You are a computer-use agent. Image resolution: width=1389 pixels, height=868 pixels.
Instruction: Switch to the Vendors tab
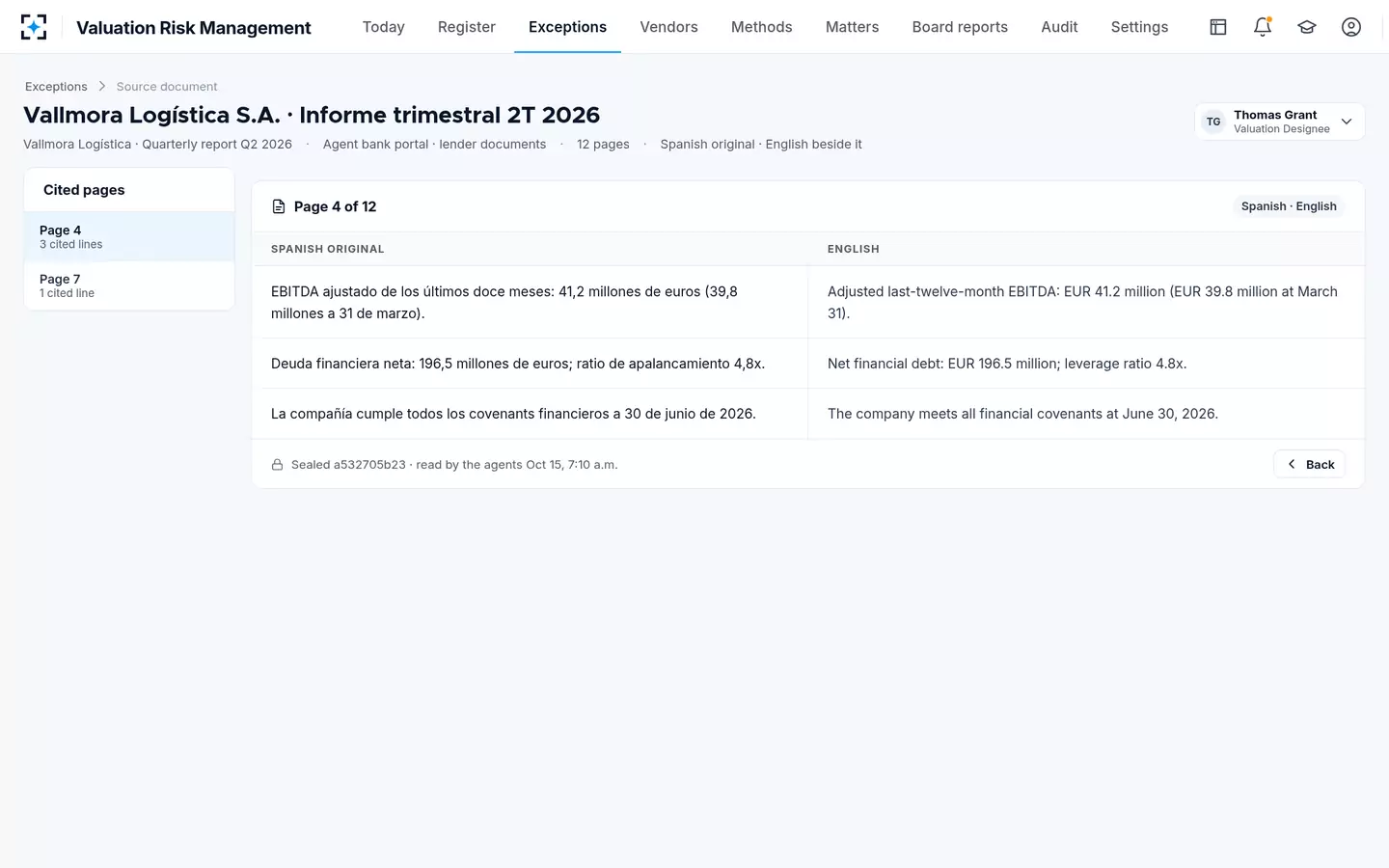pyautogui.click(x=668, y=27)
